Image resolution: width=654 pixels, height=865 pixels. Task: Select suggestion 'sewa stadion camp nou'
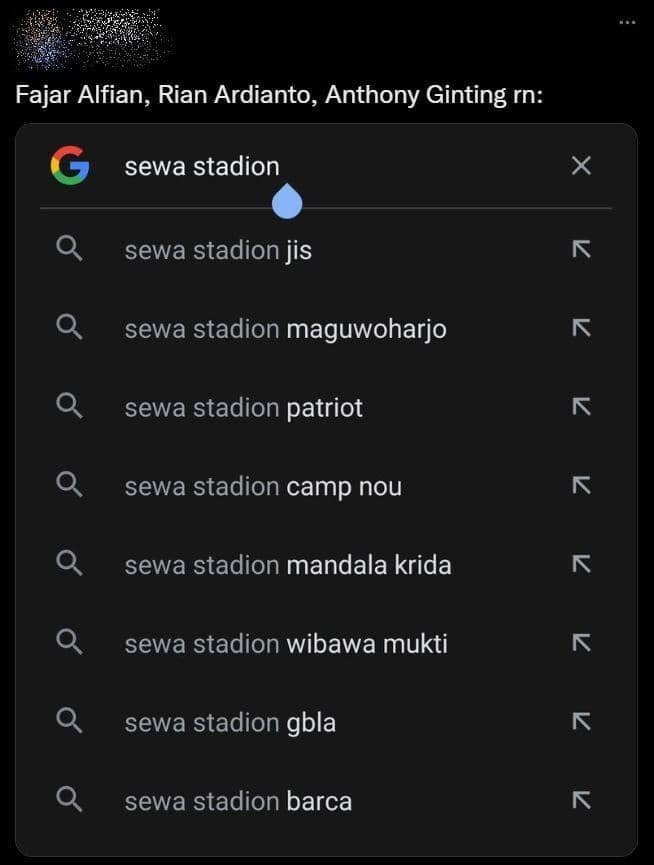pos(263,487)
